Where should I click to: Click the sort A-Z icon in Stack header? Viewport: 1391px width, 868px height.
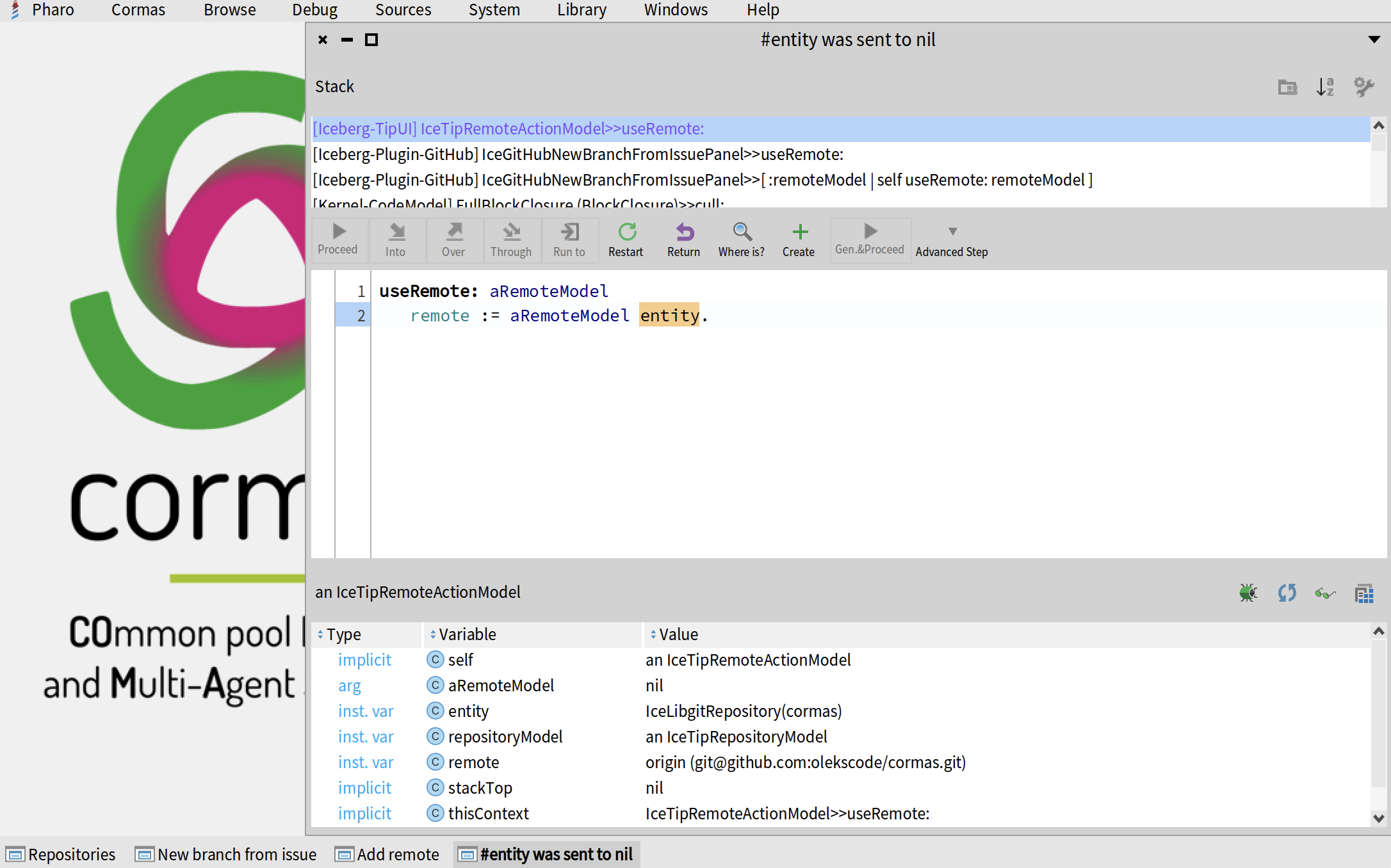pyautogui.click(x=1325, y=87)
